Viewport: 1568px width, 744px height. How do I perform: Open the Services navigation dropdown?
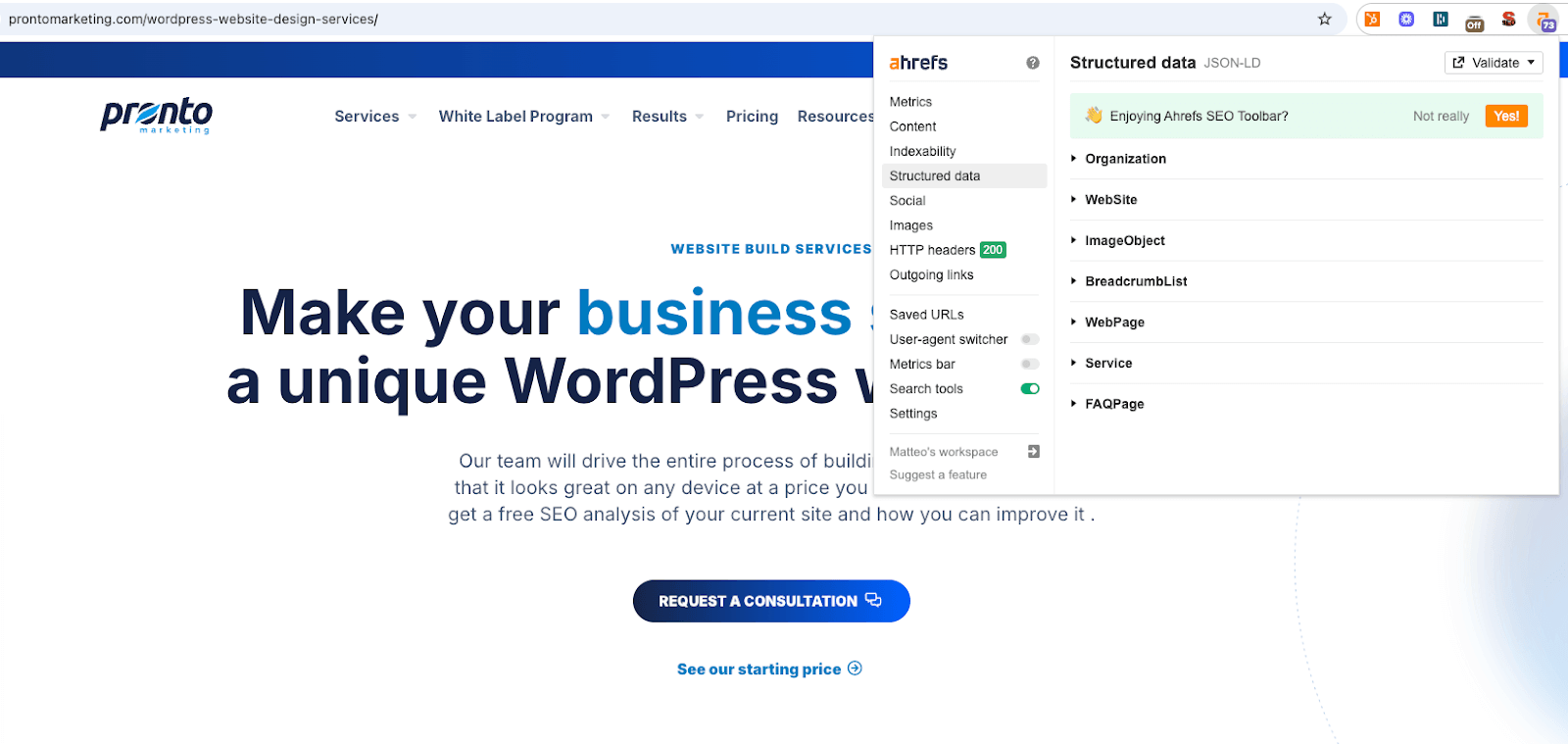(x=375, y=117)
